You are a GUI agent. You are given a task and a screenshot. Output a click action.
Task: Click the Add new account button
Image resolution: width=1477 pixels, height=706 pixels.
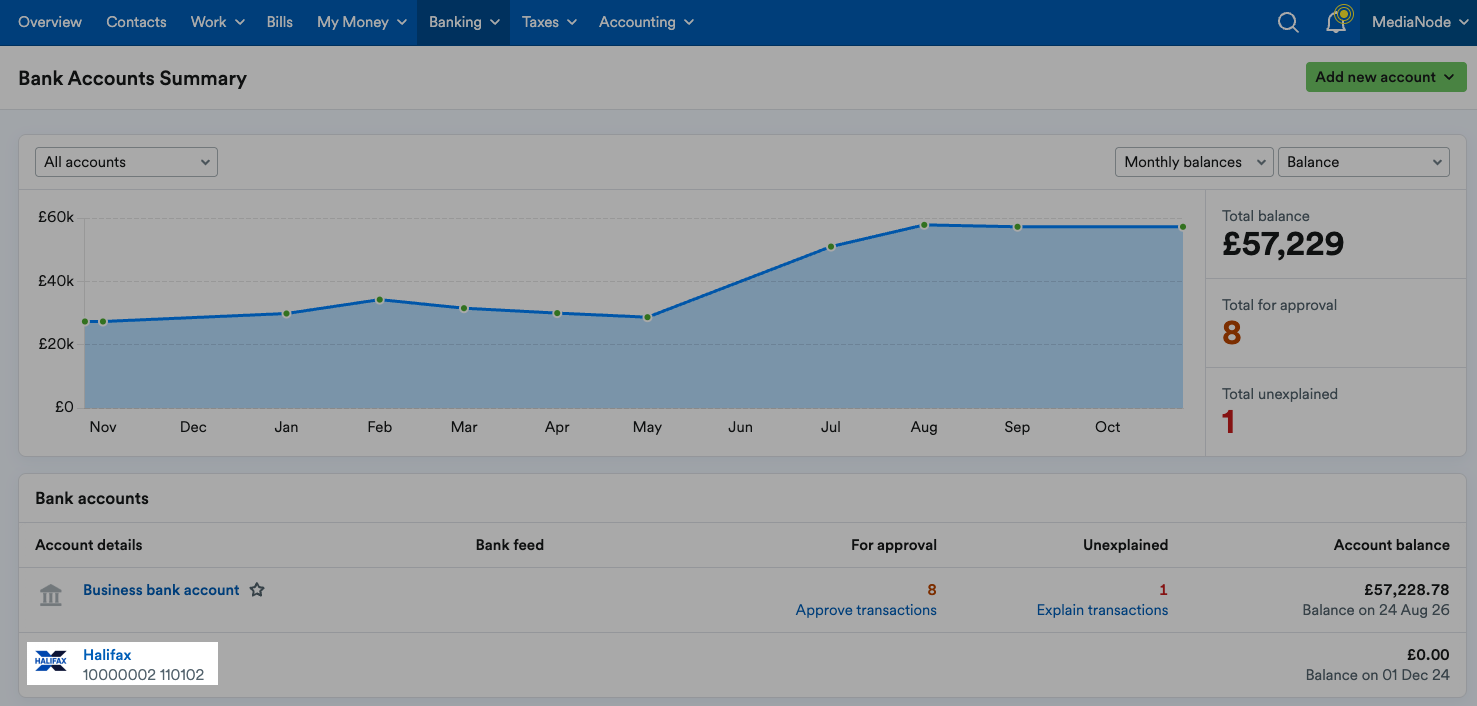click(1386, 77)
